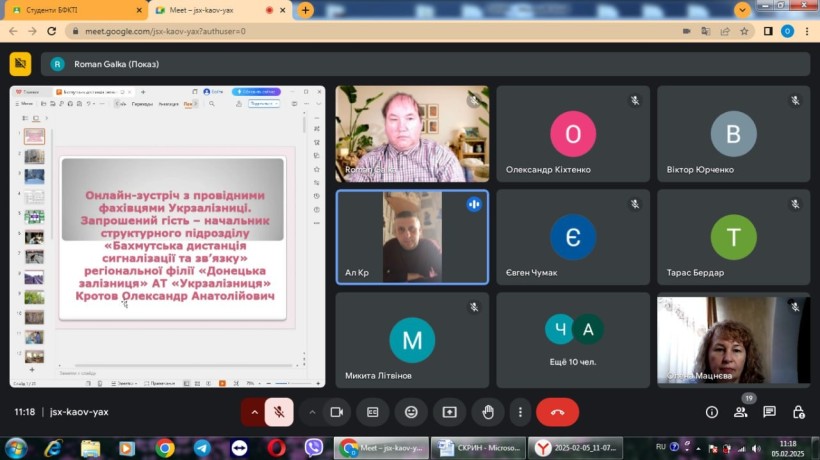Select Олена Мацнєва video tile

point(734,340)
